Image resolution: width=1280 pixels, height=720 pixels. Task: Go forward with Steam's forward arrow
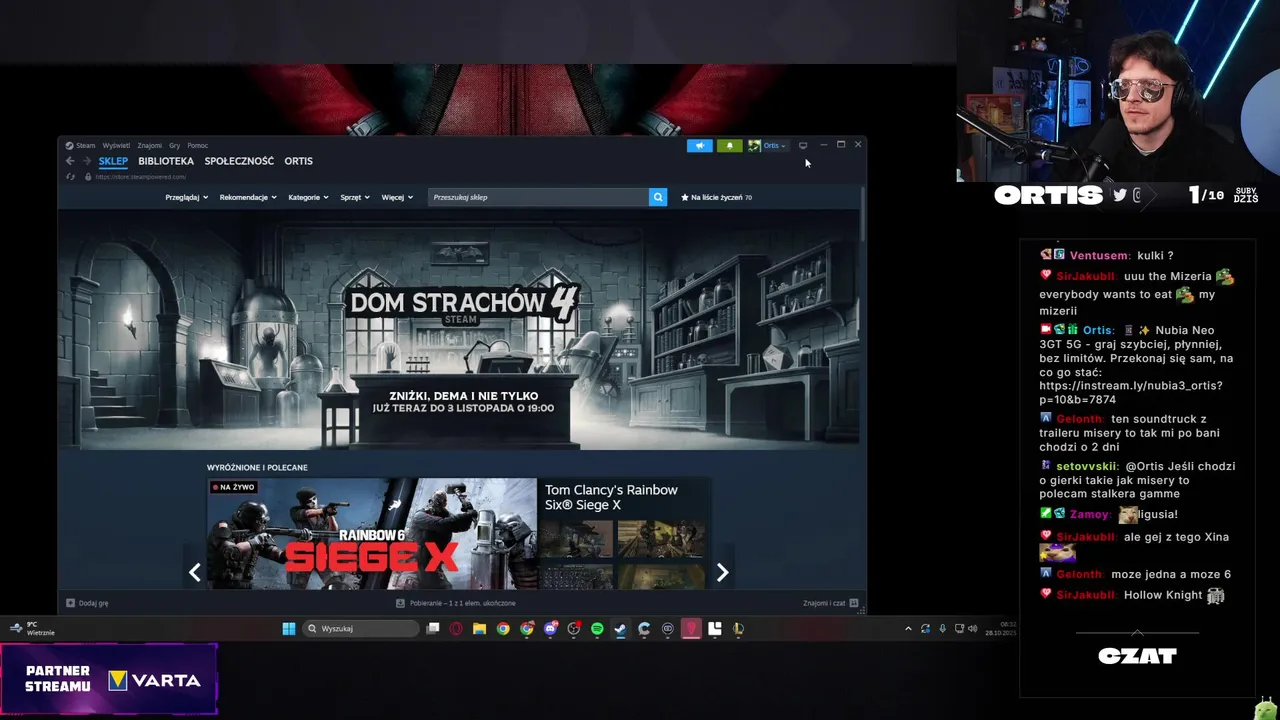pos(87,161)
